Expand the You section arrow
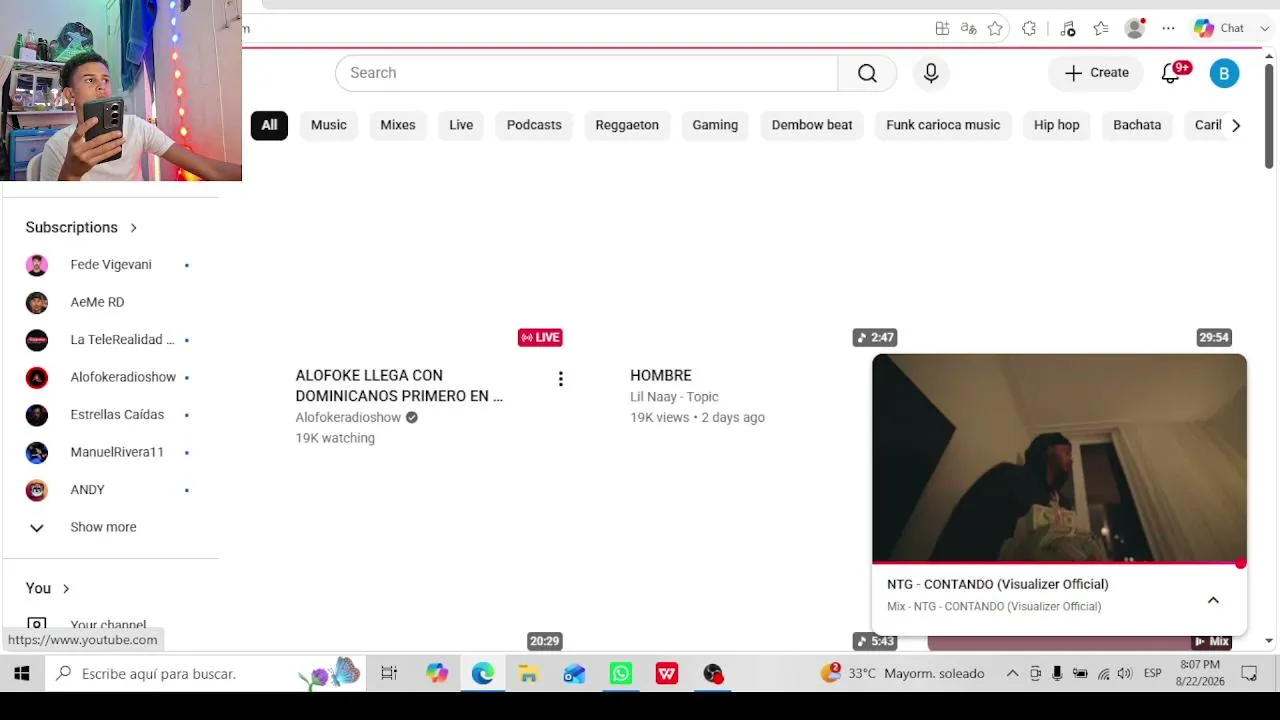This screenshot has height=720, width=1280. pos(66,589)
